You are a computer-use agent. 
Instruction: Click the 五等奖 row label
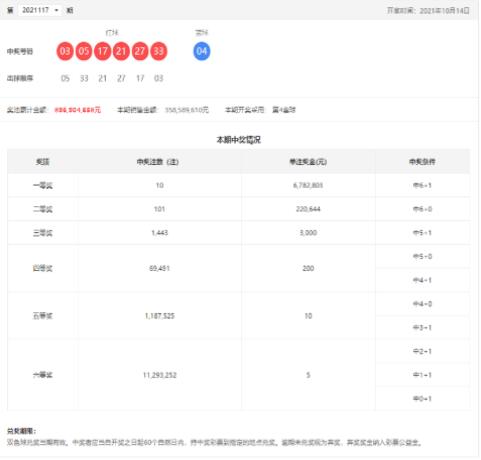click(43, 316)
